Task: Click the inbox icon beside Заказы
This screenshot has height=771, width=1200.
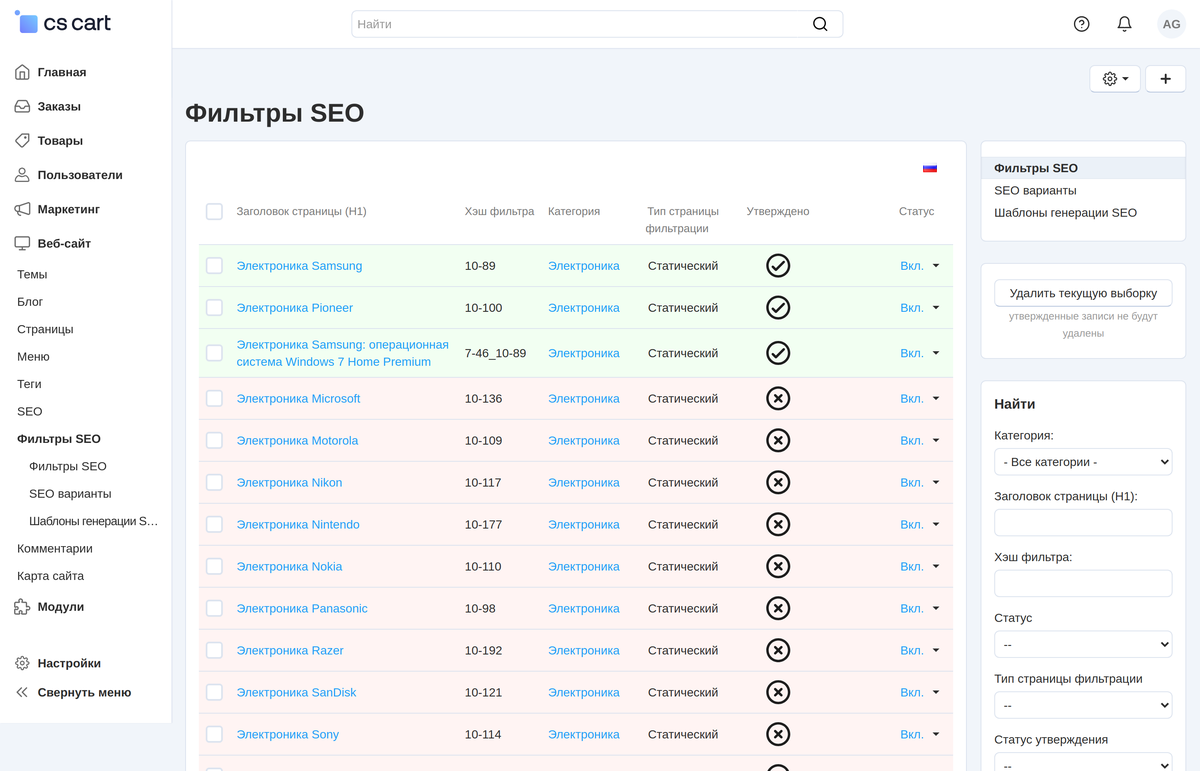Action: (22, 106)
